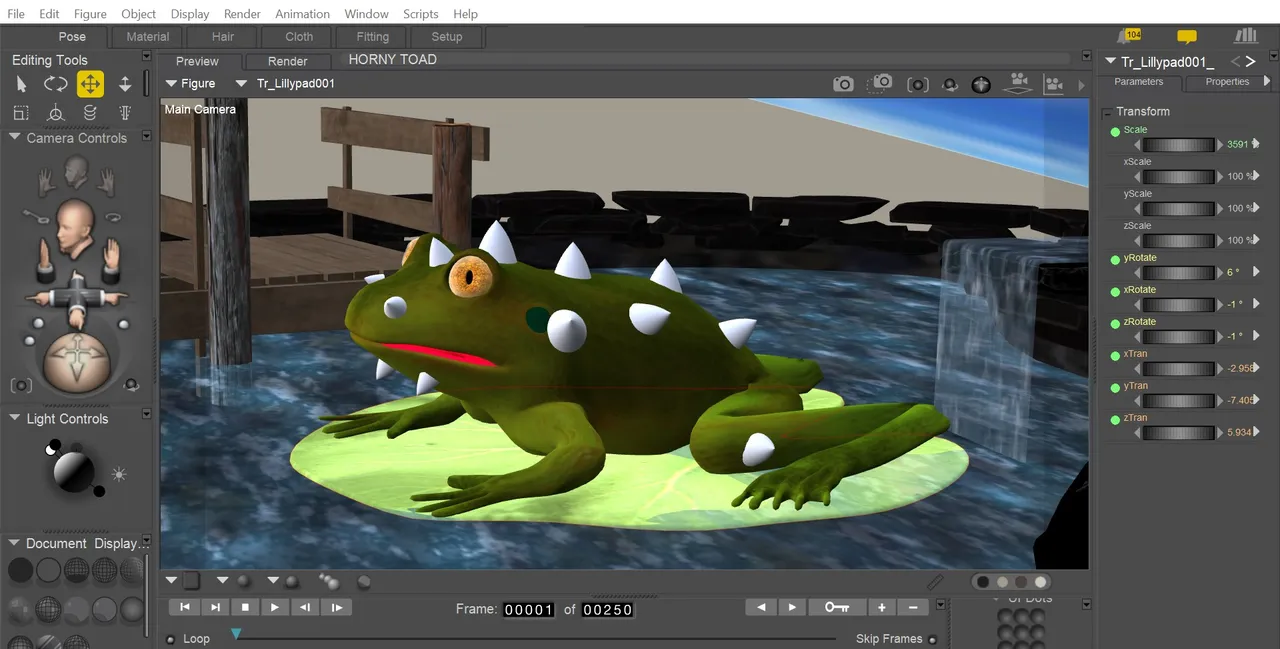Toggle the Loop option
This screenshot has width=1280, height=649.
tap(170, 639)
